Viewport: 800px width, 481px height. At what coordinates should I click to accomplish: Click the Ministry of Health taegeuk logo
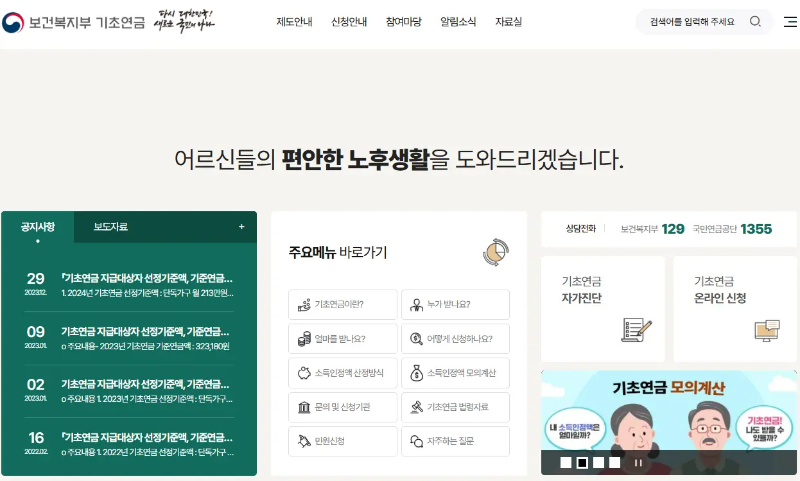[x=13, y=22]
